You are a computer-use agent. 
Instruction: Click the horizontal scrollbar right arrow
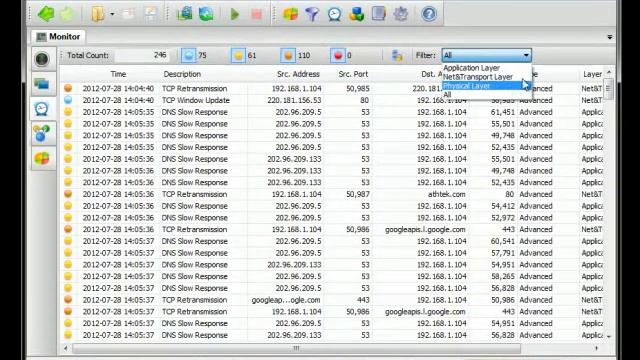[597, 349]
